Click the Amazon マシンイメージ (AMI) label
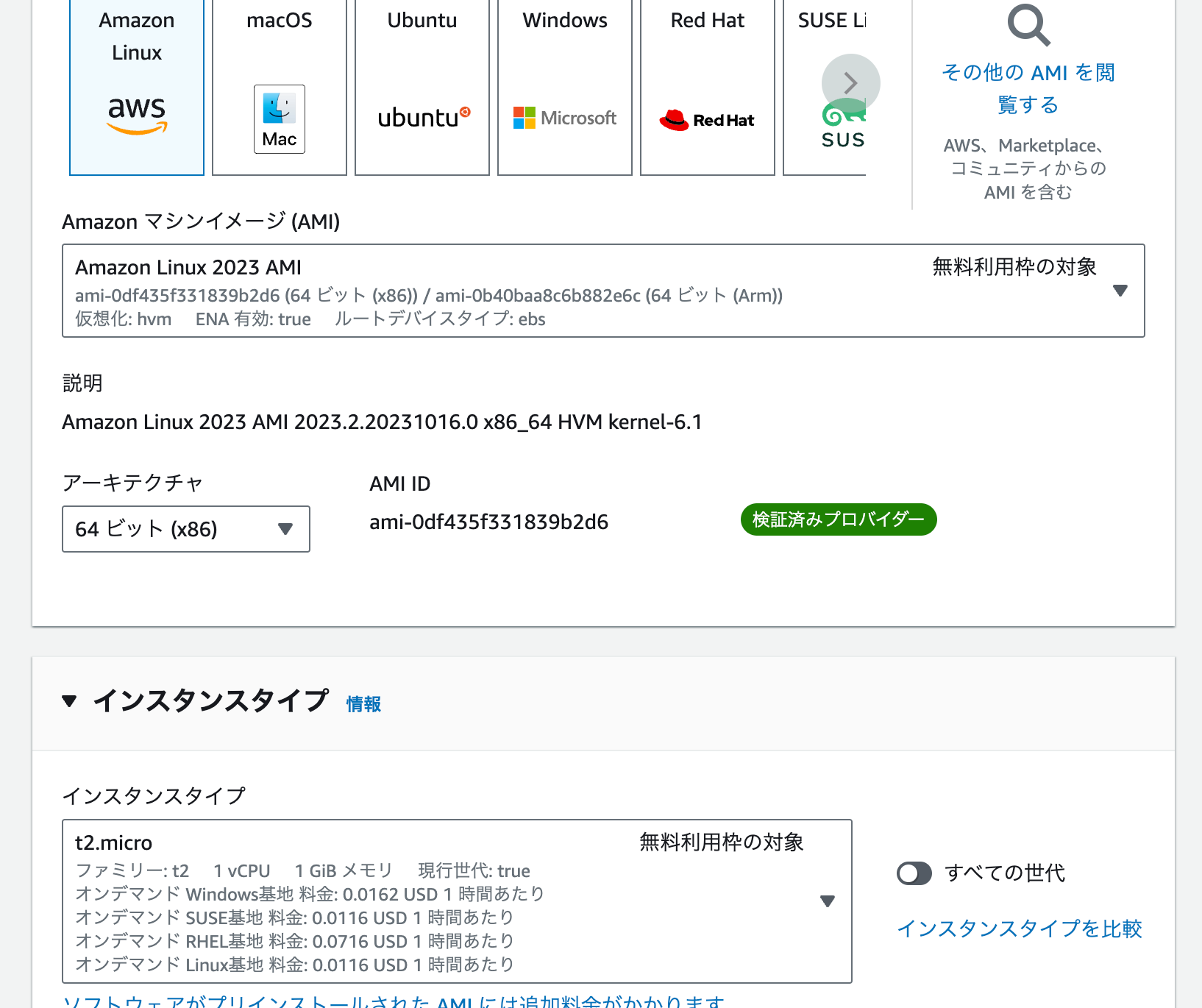 (201, 221)
